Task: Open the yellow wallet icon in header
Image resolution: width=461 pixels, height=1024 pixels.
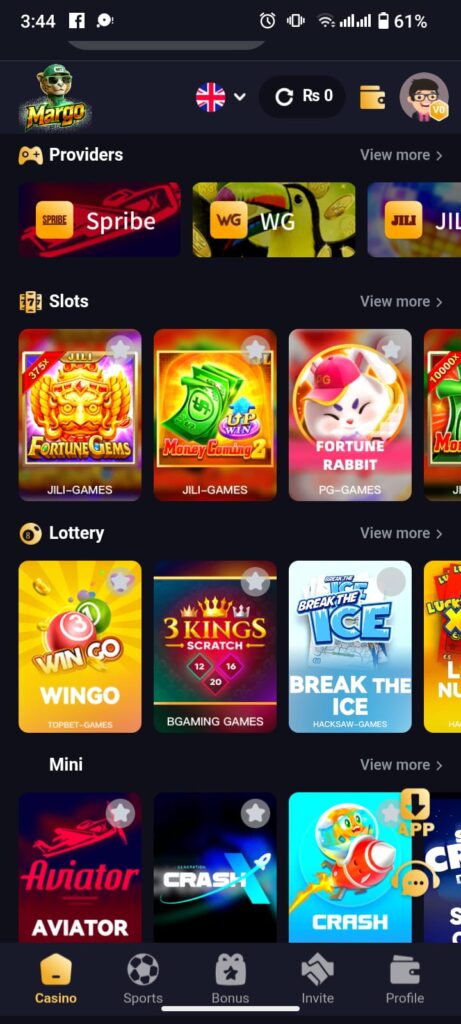Action: [372, 97]
